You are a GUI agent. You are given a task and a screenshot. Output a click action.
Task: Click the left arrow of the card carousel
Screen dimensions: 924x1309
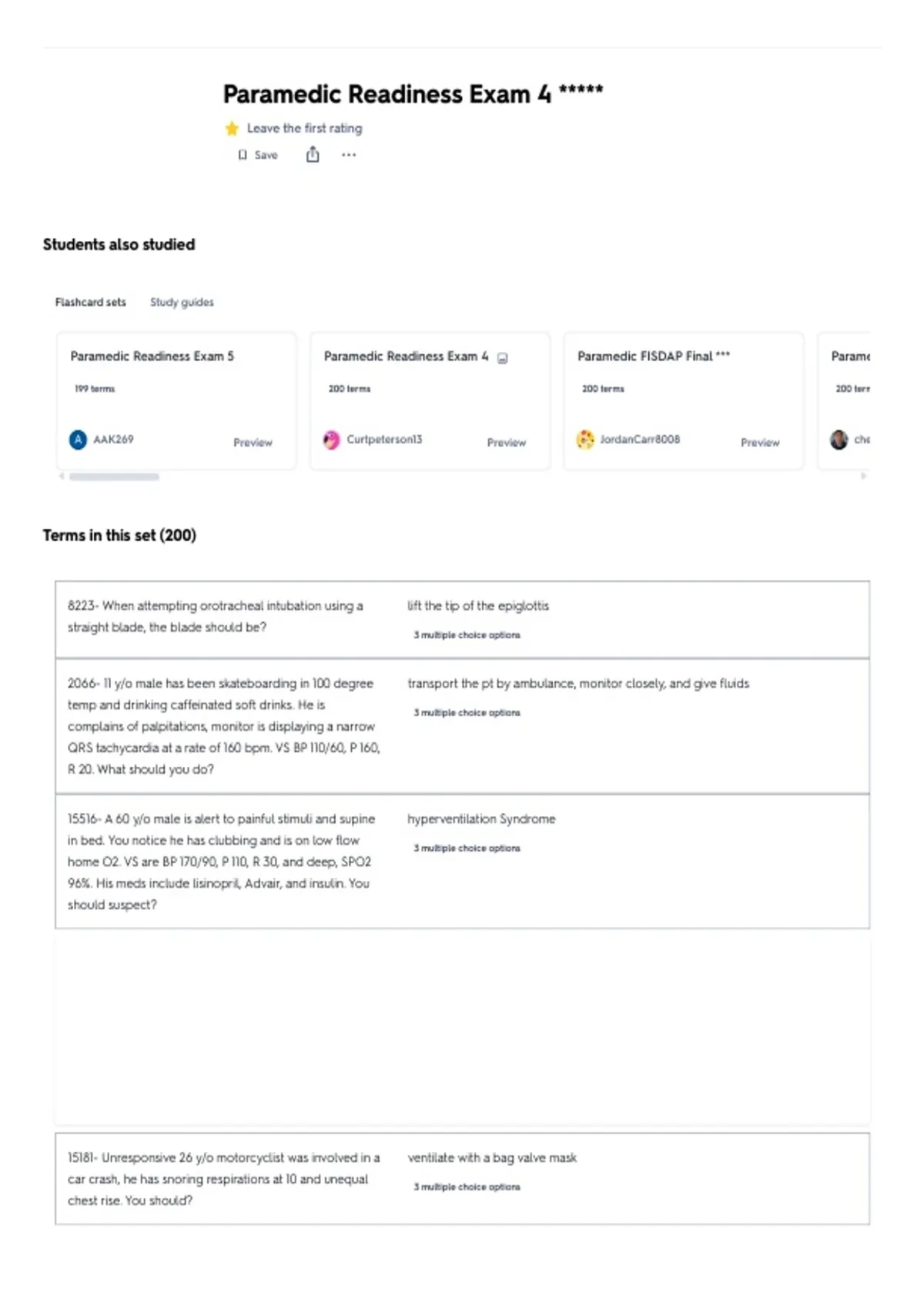tap(62, 477)
